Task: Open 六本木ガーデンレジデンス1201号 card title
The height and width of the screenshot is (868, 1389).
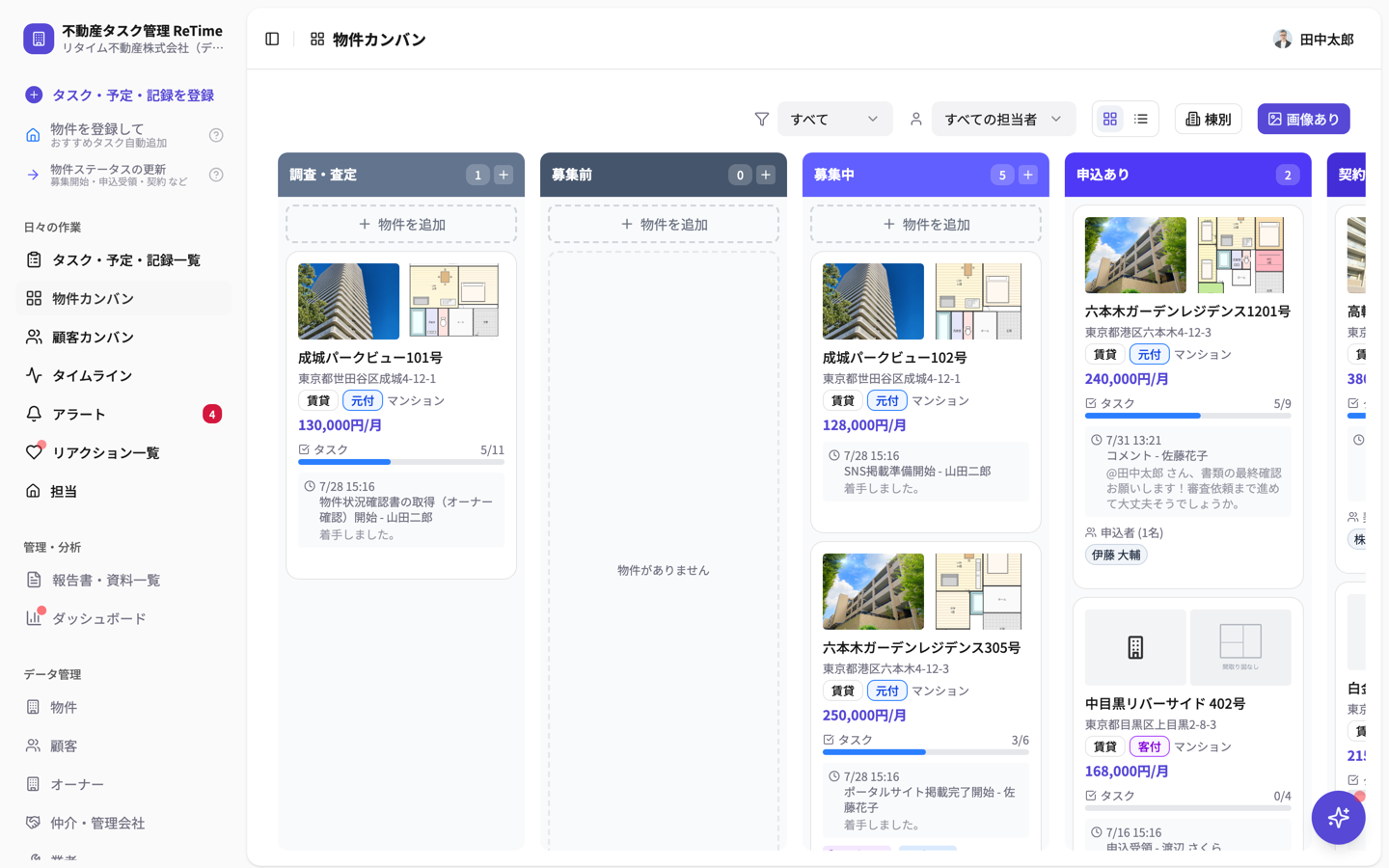Action: pyautogui.click(x=1187, y=312)
